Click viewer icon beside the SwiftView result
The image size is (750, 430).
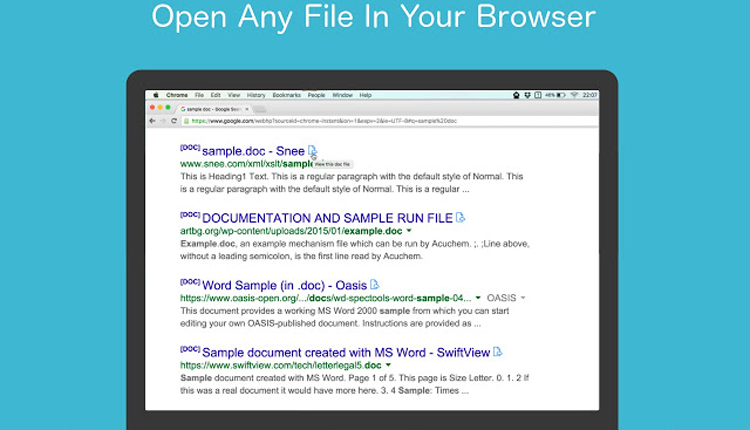click(x=497, y=352)
